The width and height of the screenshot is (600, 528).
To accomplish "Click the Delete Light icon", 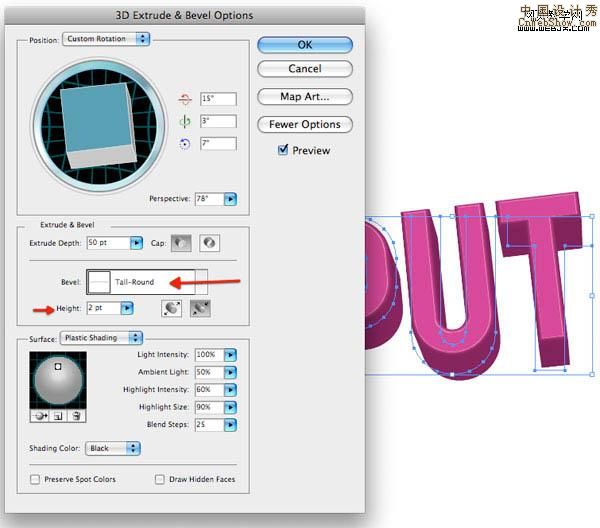I will point(77,416).
